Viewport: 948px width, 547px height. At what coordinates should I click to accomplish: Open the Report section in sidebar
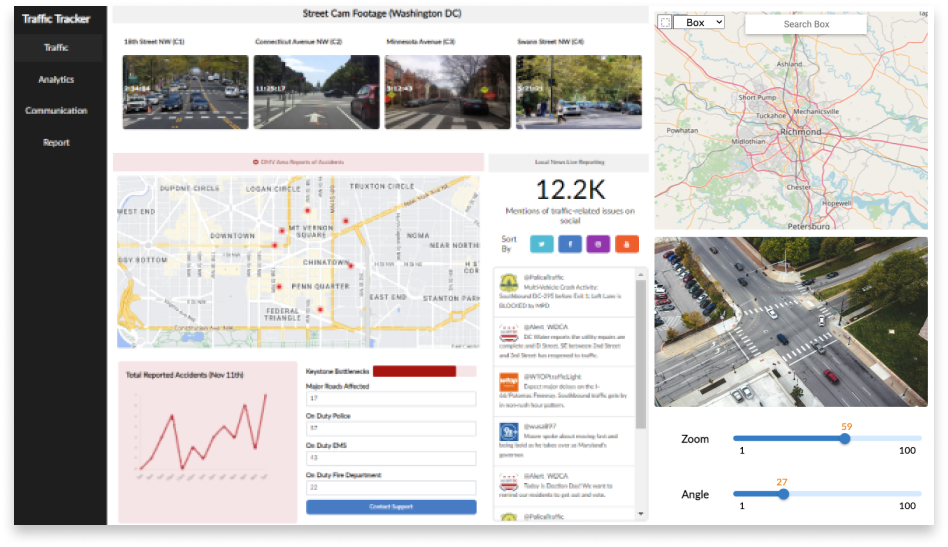pos(56,143)
